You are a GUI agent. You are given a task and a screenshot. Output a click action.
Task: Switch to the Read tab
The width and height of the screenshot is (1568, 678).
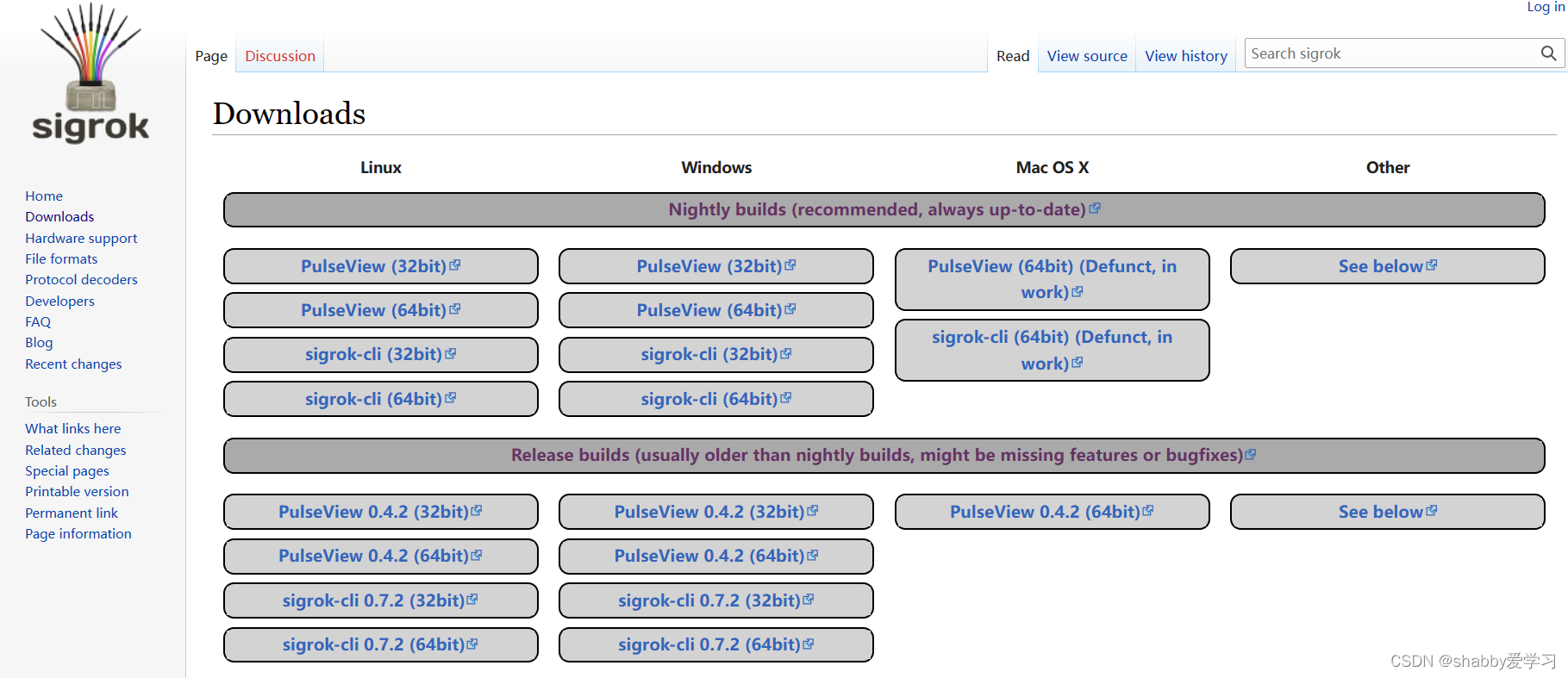point(1013,56)
